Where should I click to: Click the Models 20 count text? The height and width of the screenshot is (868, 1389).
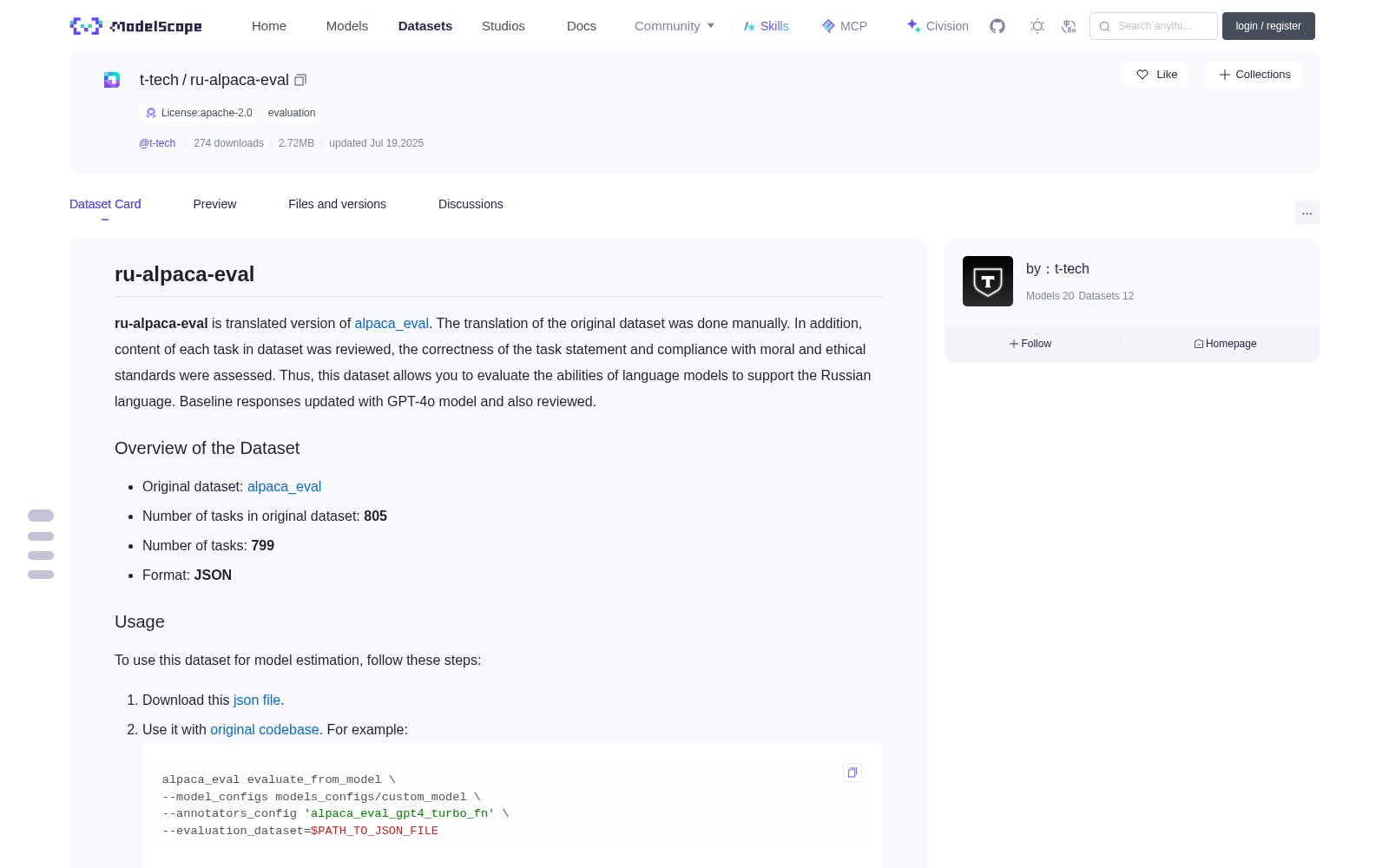click(x=1050, y=296)
